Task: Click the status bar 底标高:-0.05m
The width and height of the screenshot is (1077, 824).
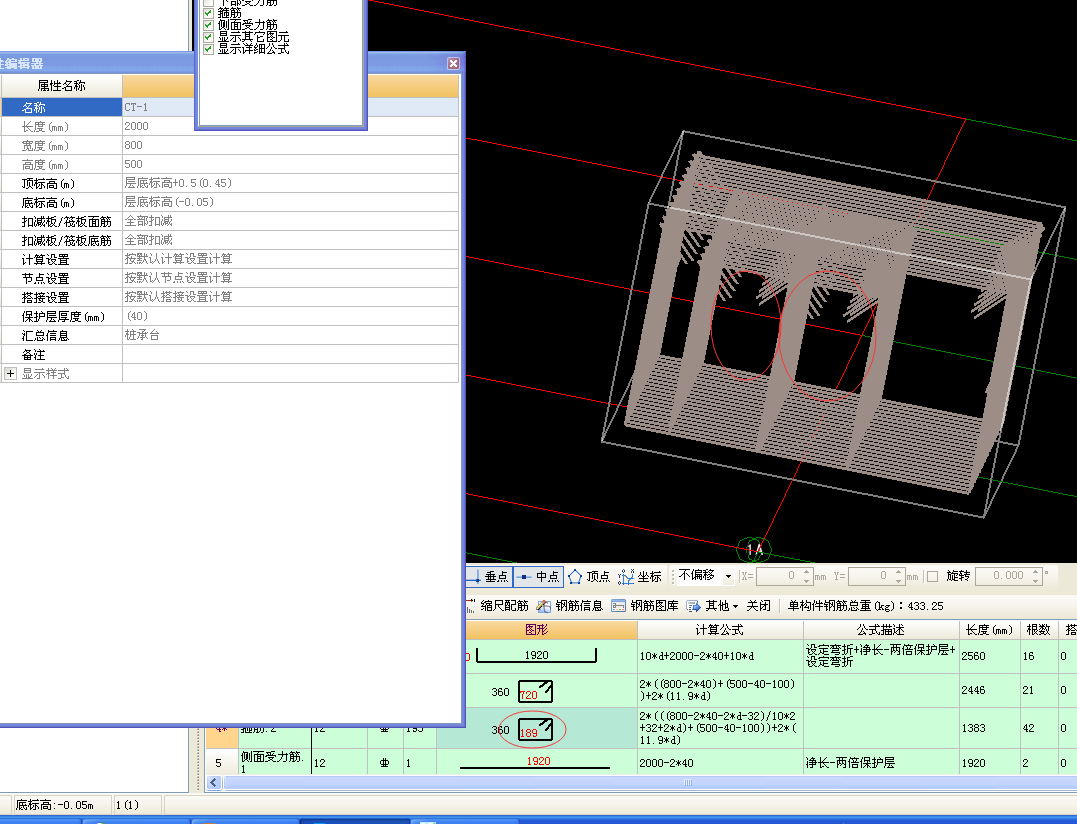Action: click(x=54, y=805)
